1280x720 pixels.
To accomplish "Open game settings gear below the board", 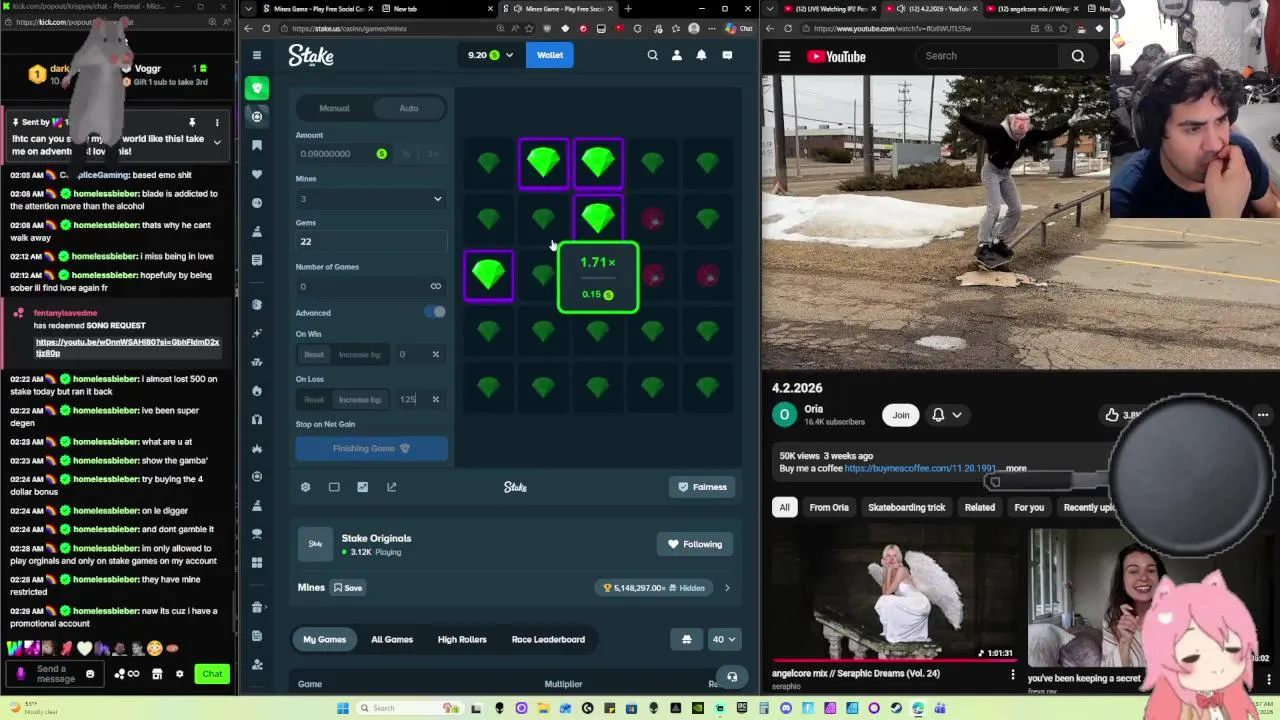I will [x=306, y=487].
